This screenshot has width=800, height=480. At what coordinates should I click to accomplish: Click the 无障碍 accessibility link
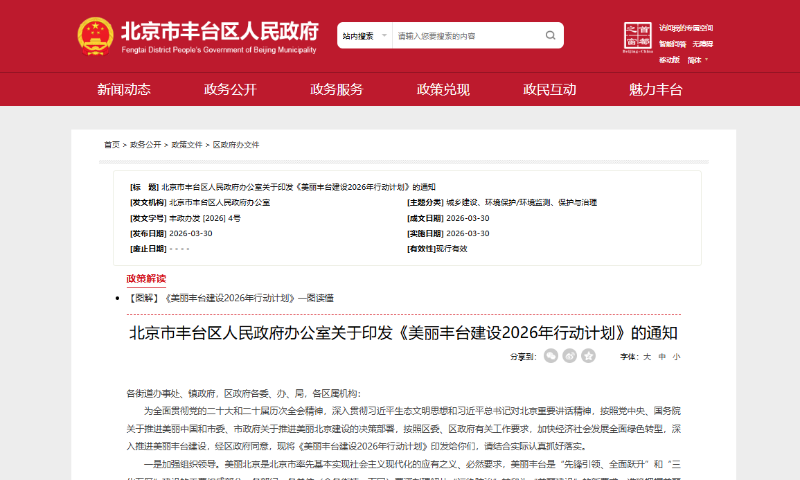704,44
